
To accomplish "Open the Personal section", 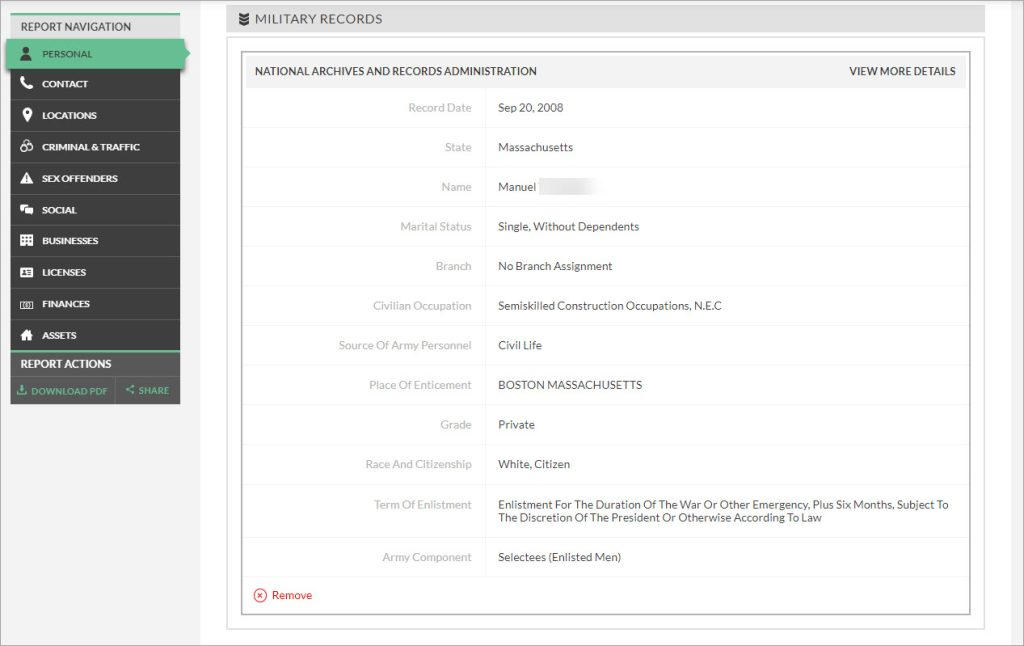I will (95, 54).
